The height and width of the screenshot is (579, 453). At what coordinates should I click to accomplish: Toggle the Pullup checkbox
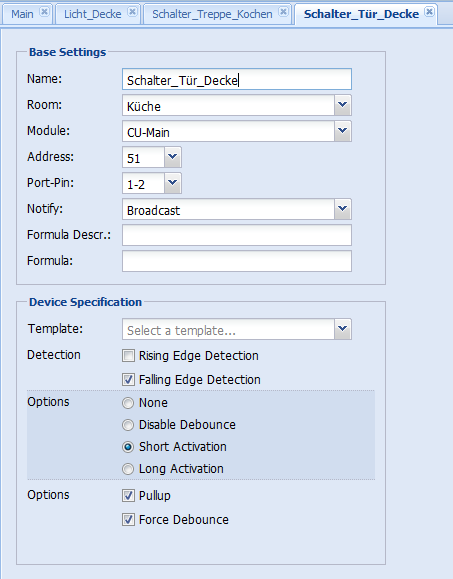coord(128,496)
